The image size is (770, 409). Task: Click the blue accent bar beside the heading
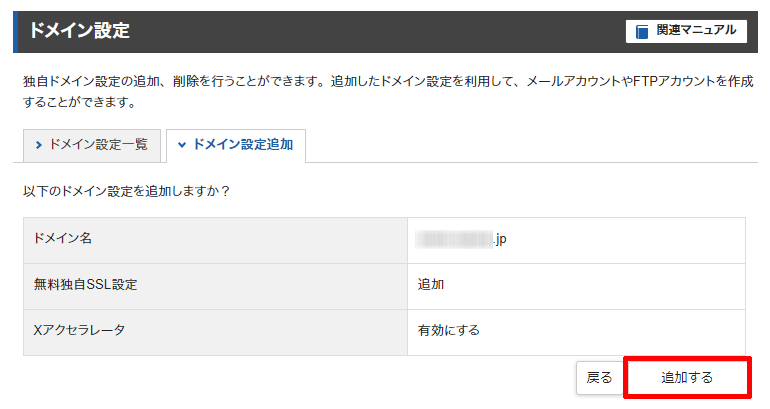16,32
